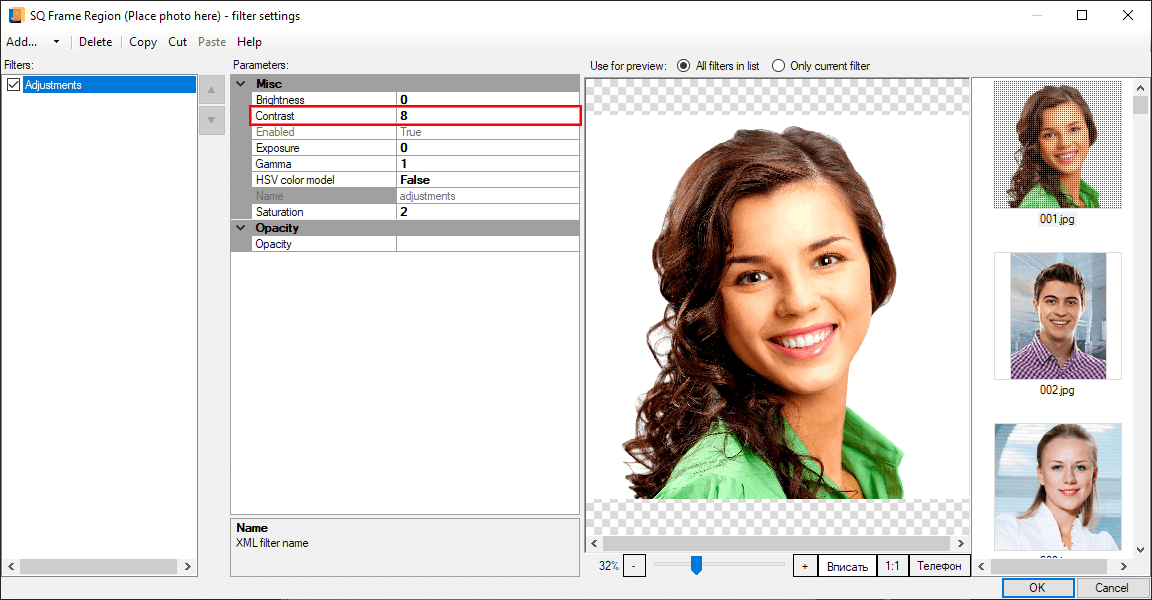The image size is (1152, 600).
Task: Click the empty Opacity value field
Action: tap(488, 244)
